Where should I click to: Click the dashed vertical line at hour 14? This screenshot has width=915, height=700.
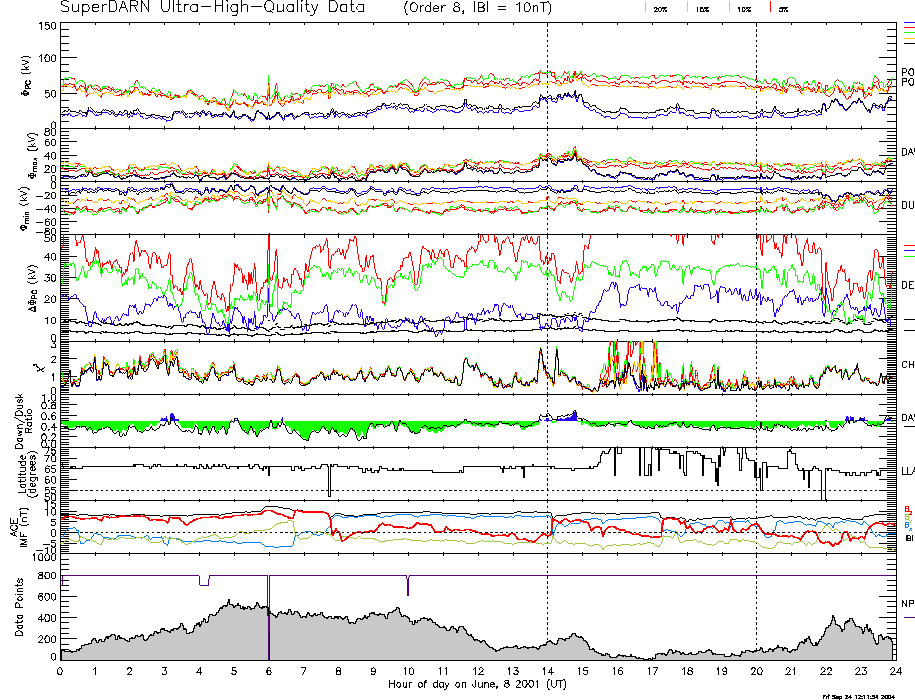click(x=547, y=300)
